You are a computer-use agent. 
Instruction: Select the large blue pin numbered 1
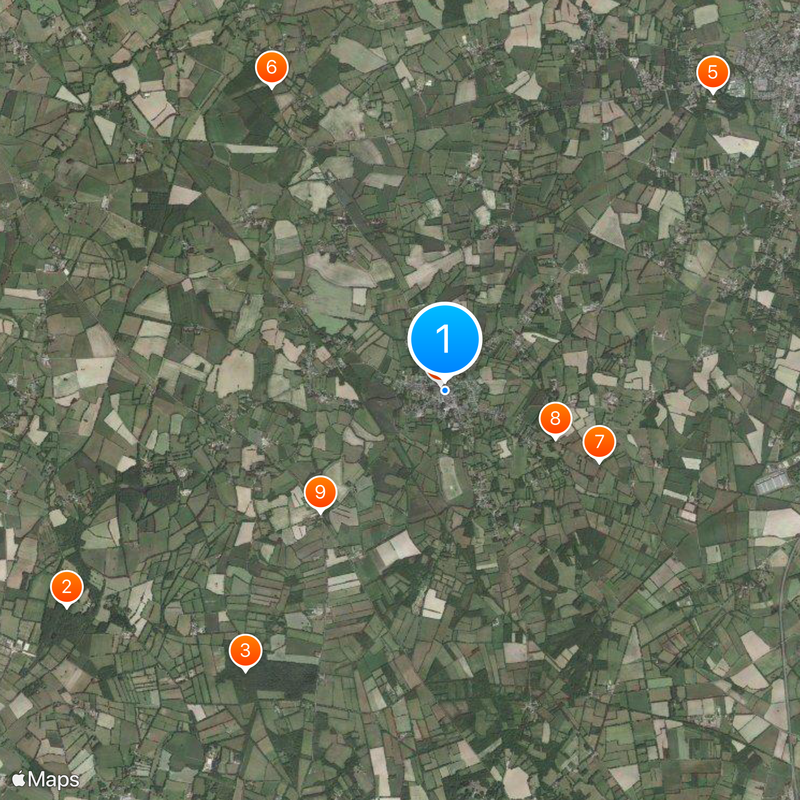click(x=445, y=339)
